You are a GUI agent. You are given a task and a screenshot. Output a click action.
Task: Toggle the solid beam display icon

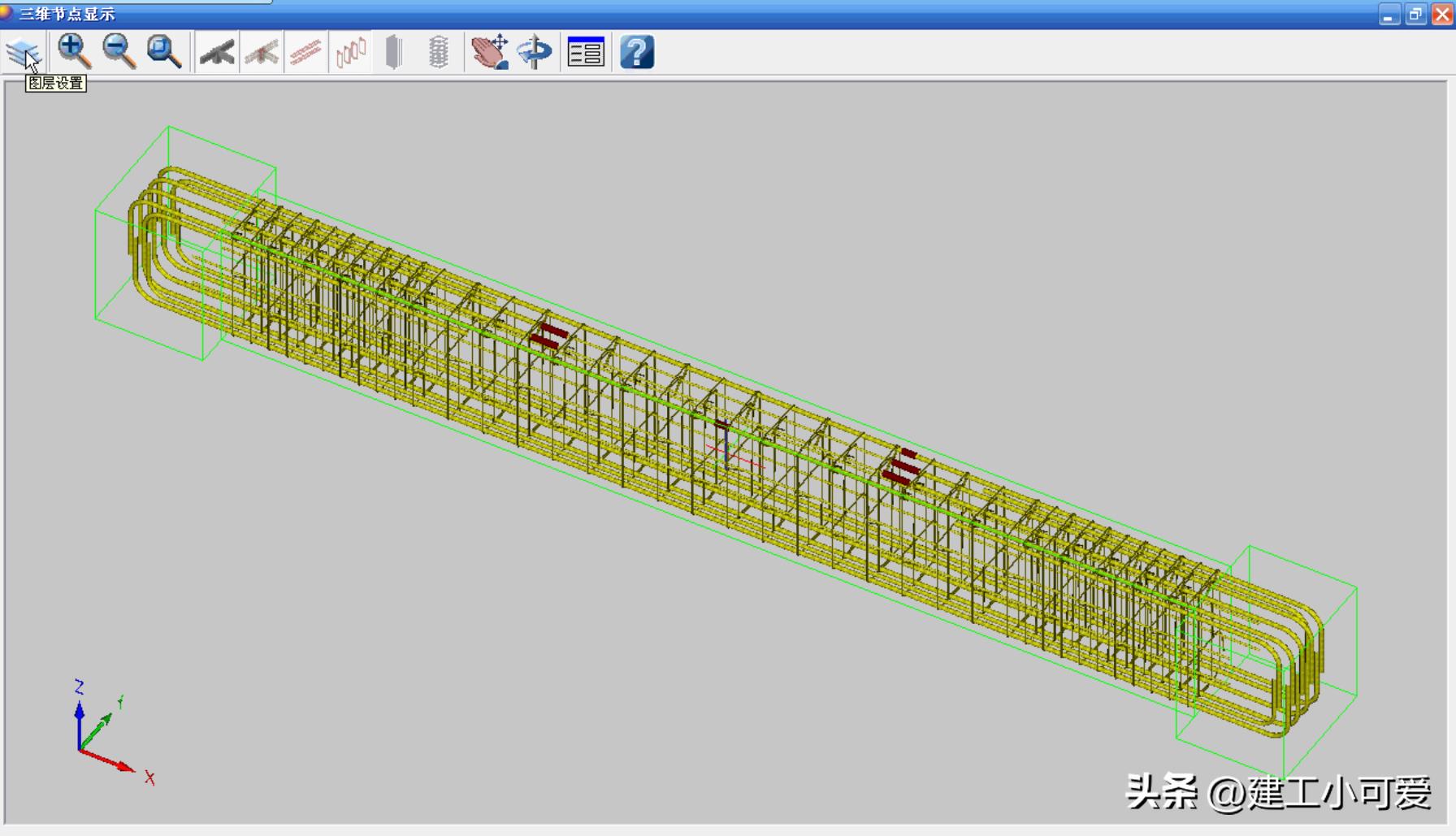coord(217,53)
